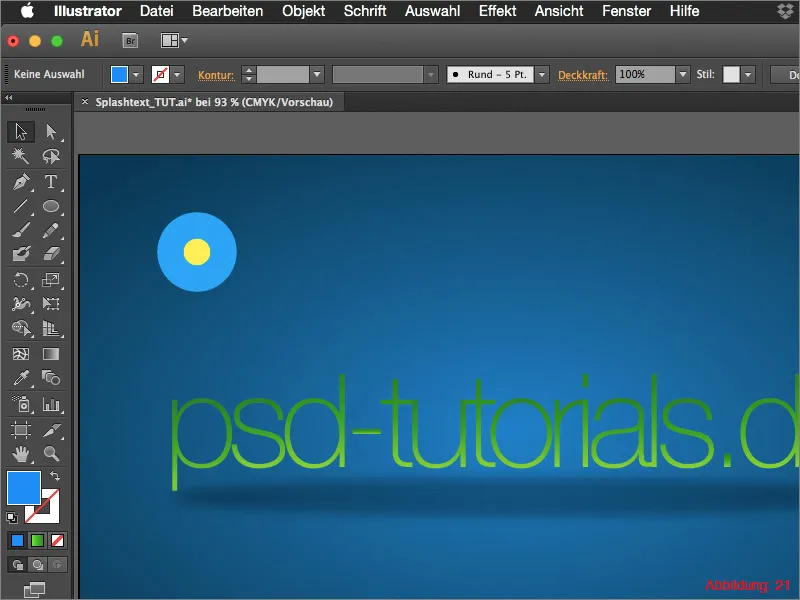Select the Eyedropper tool
Image resolution: width=800 pixels, height=600 pixels.
(x=21, y=378)
